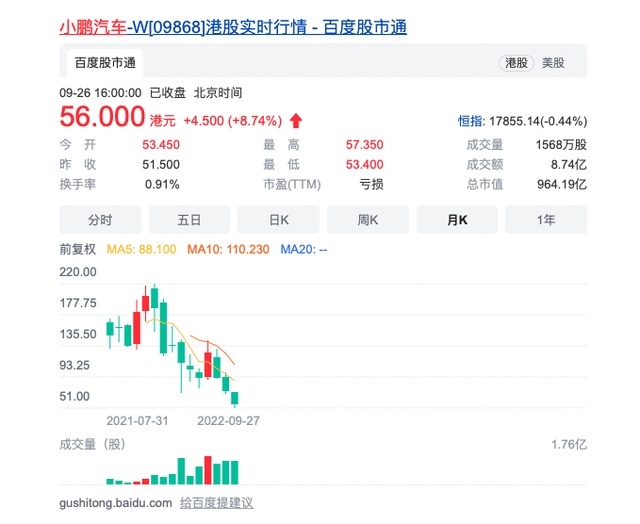Click the MA20: -- indicator
640x524 pixels.
[304, 249]
